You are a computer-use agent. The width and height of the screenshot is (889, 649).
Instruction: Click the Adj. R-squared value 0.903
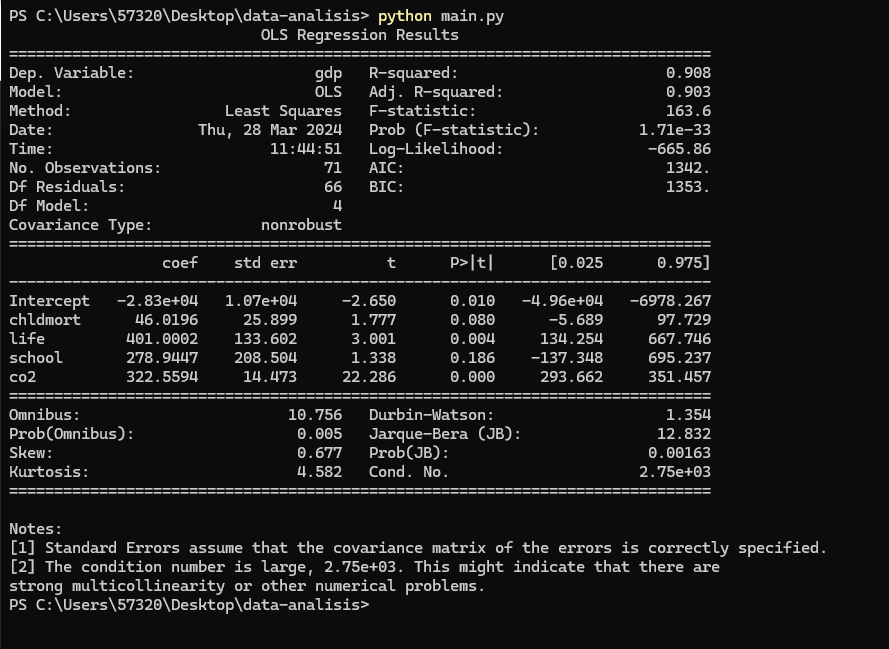688,92
